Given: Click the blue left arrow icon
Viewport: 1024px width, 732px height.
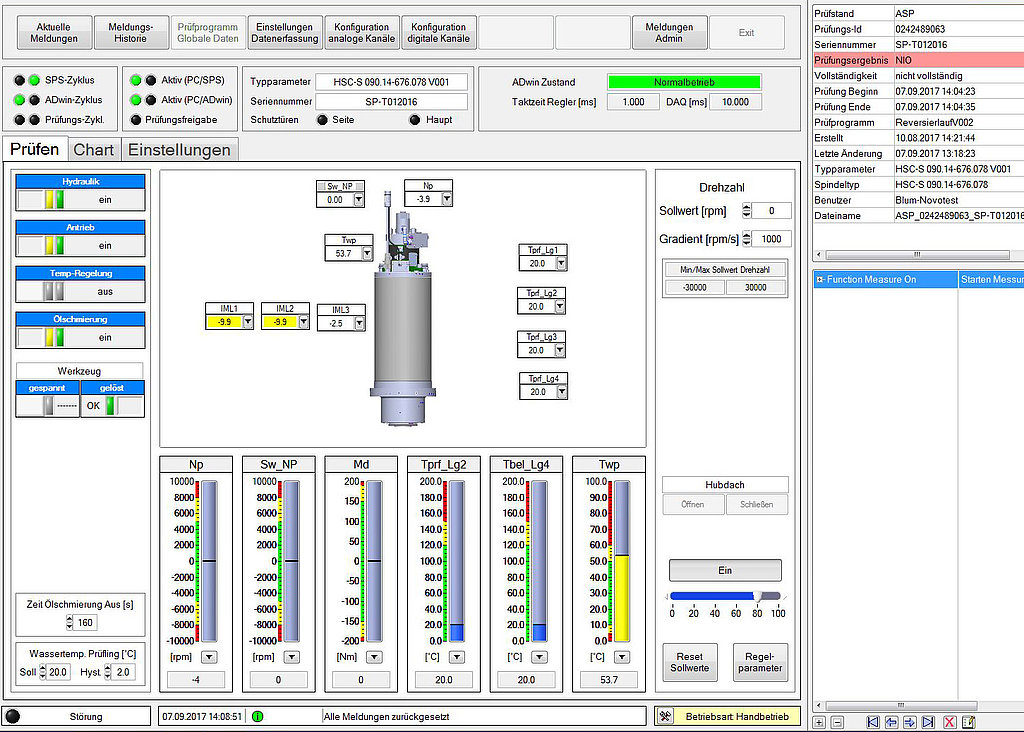Looking at the screenshot, I should coord(891,722).
